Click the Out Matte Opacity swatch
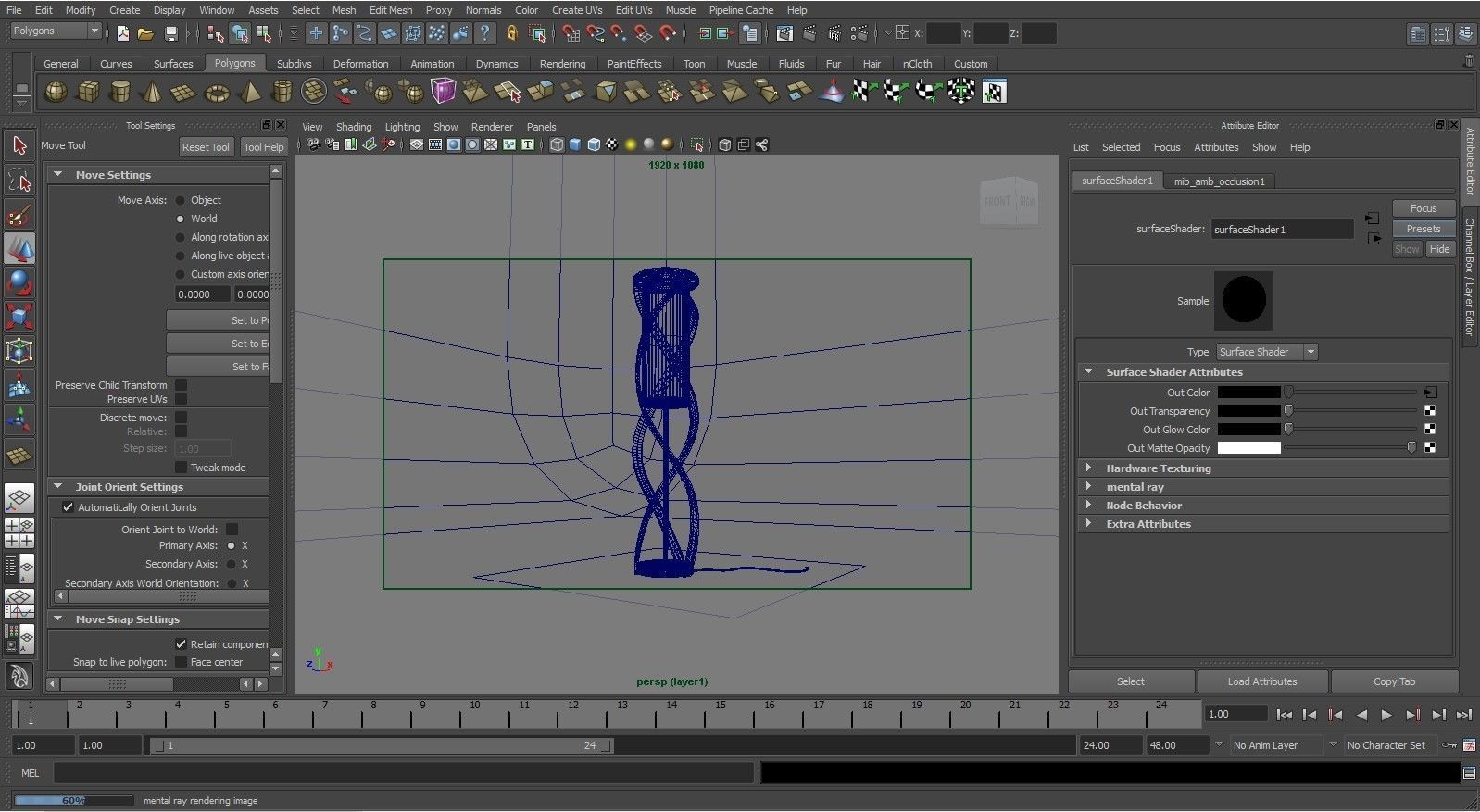This screenshot has width=1480, height=812. click(1248, 448)
